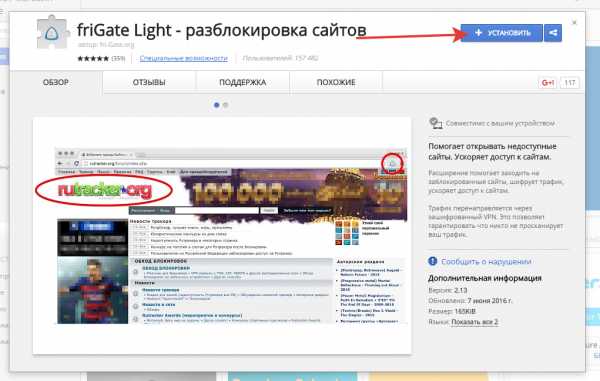The width and height of the screenshot is (600, 381).
Task: Click the blue Установить install button
Action: coord(501,33)
